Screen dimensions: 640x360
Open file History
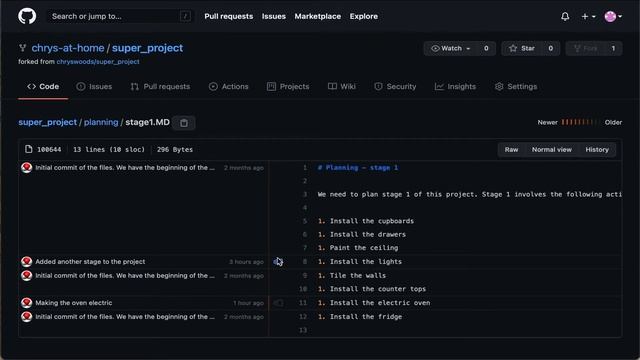pos(597,149)
